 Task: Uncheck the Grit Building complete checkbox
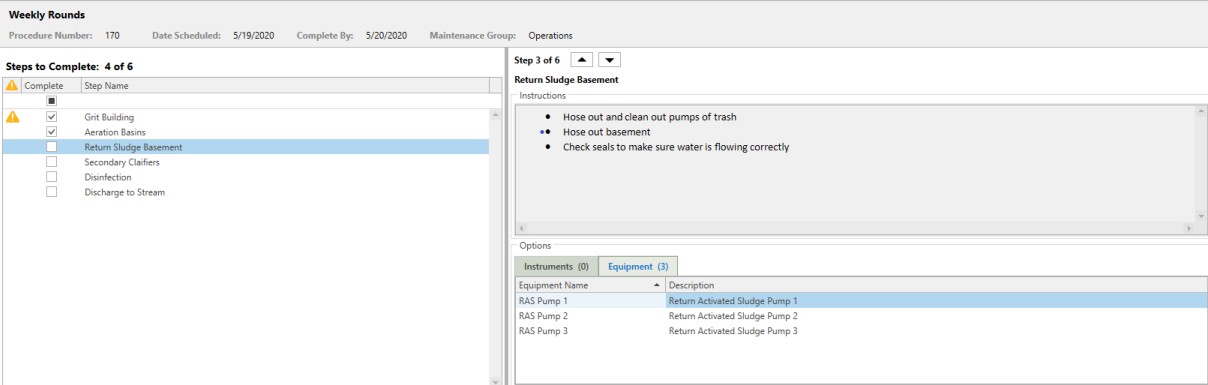52,117
